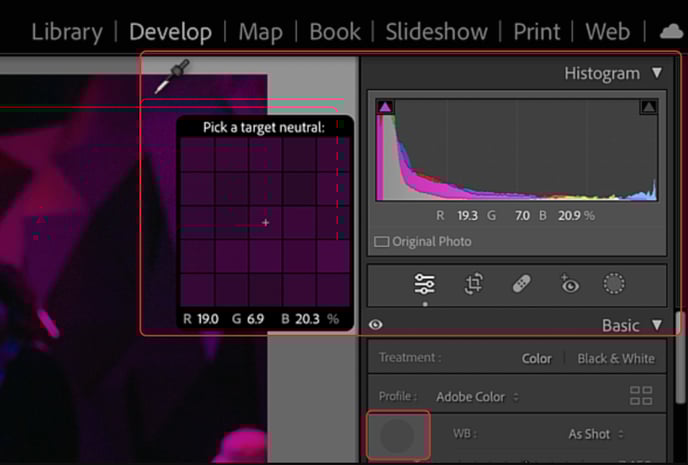Enable the Original Photo checkbox
The image size is (688, 465).
(x=381, y=242)
